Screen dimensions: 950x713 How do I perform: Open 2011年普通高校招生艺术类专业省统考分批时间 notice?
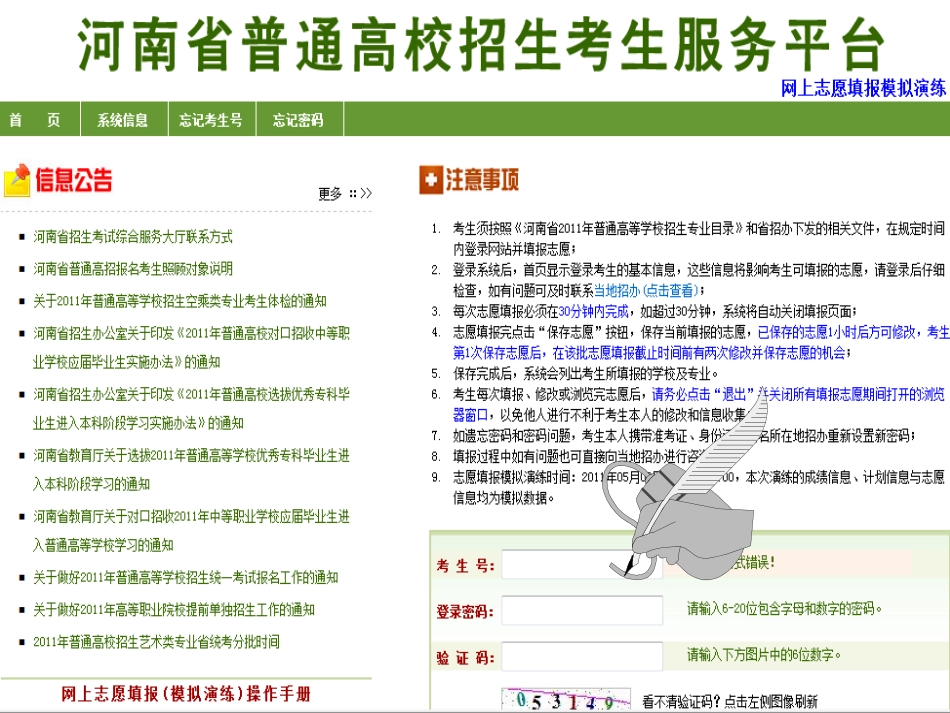pyautogui.click(x=156, y=642)
